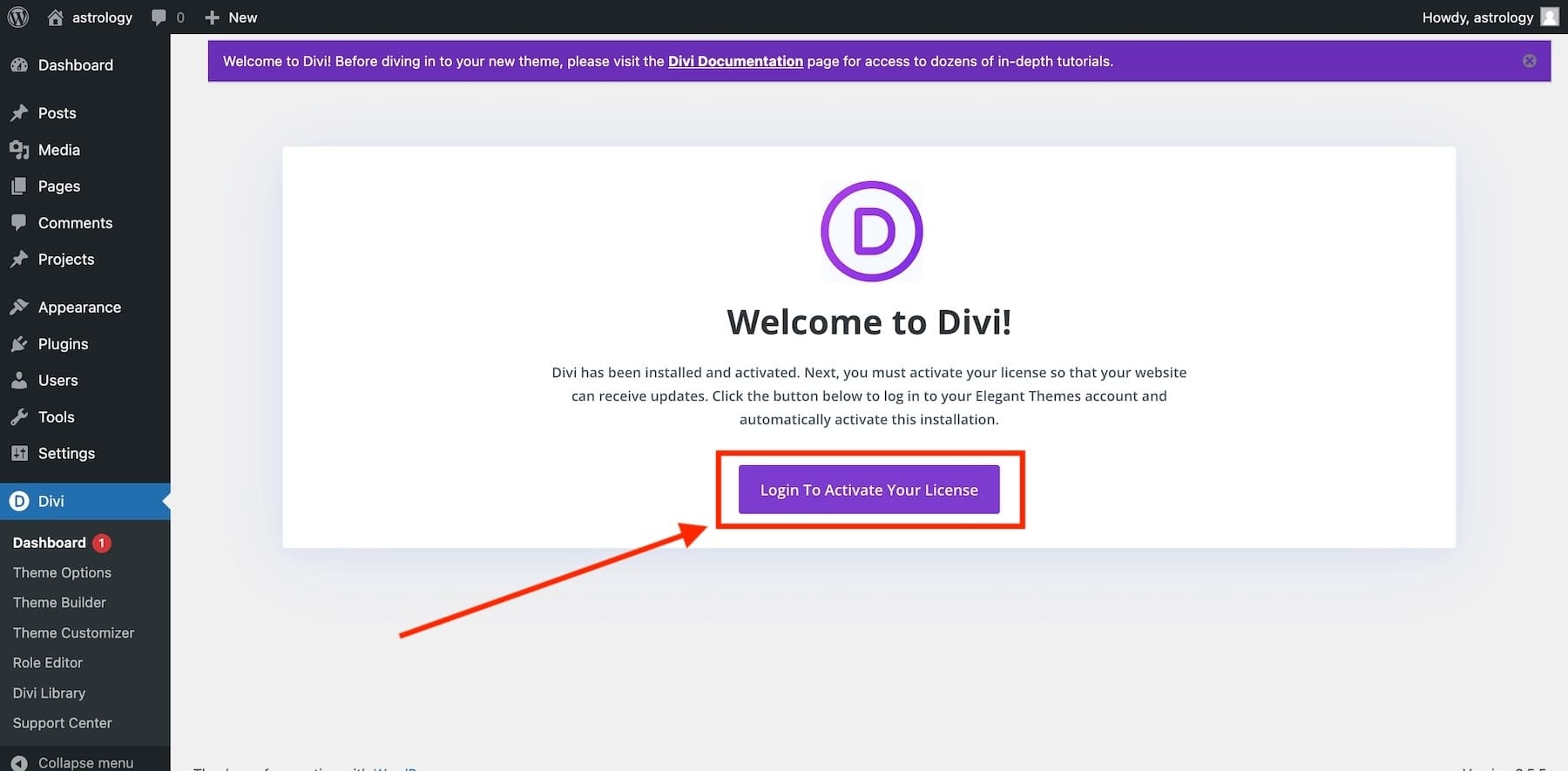Open the Pages menu
Viewport: 1568px width, 771px height.
point(59,186)
